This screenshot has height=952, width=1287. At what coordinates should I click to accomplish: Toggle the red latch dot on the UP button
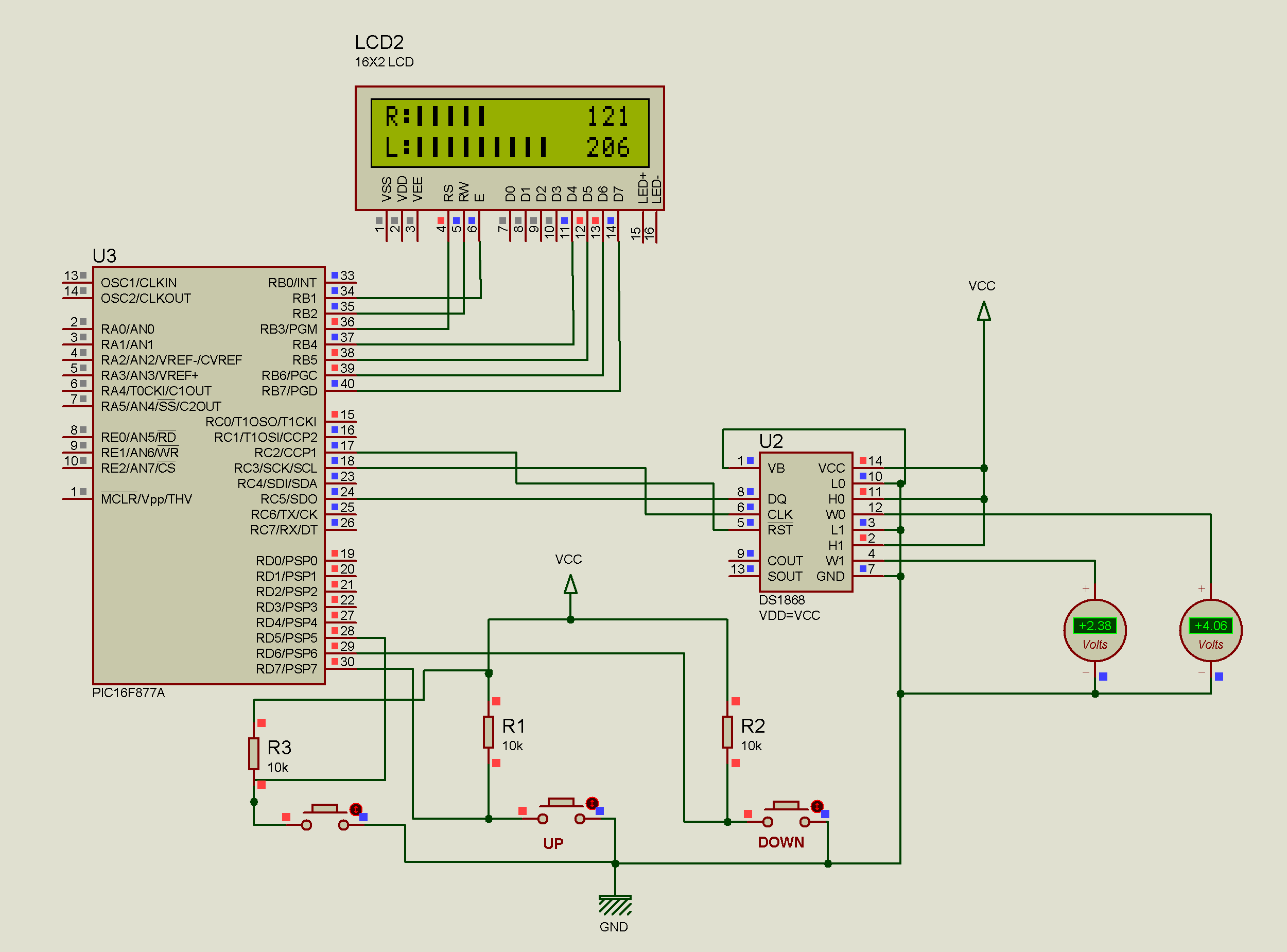tap(592, 803)
